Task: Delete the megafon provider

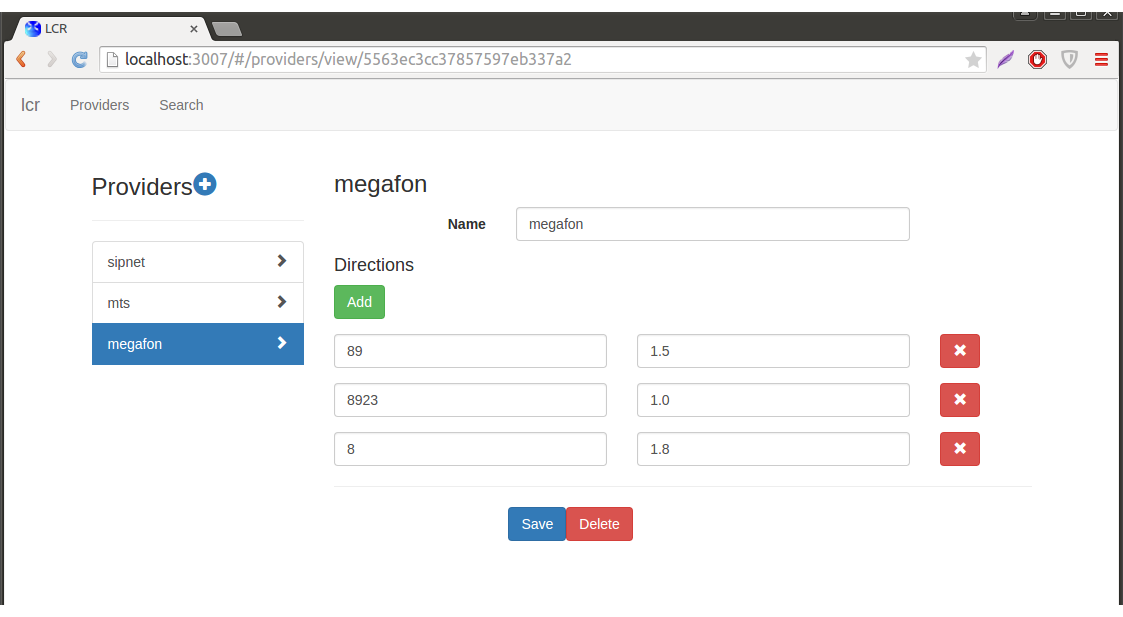Action: pos(599,524)
